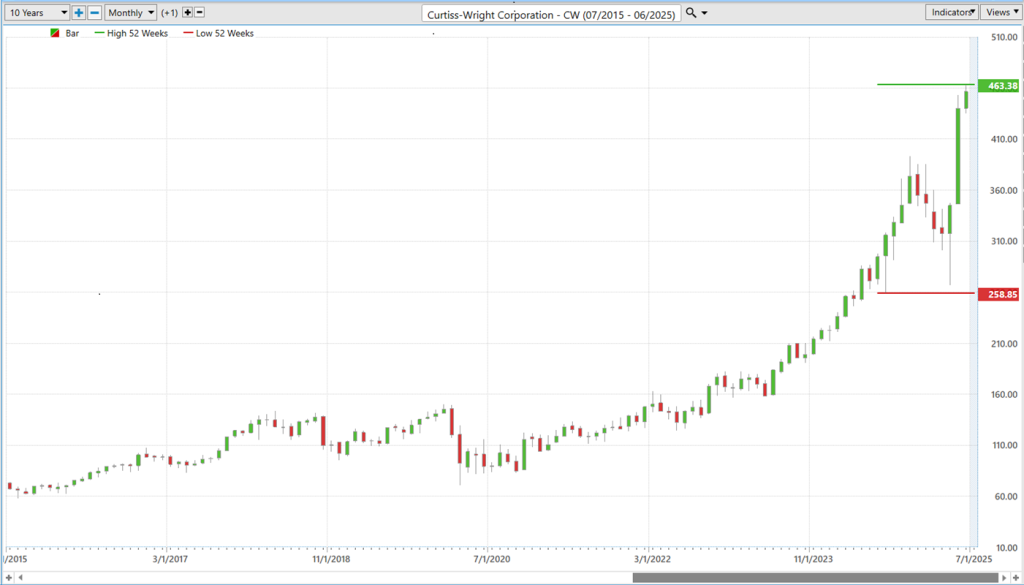Click the 510.00 price axis label
Image resolution: width=1024 pixels, height=585 pixels.
(1004, 37)
